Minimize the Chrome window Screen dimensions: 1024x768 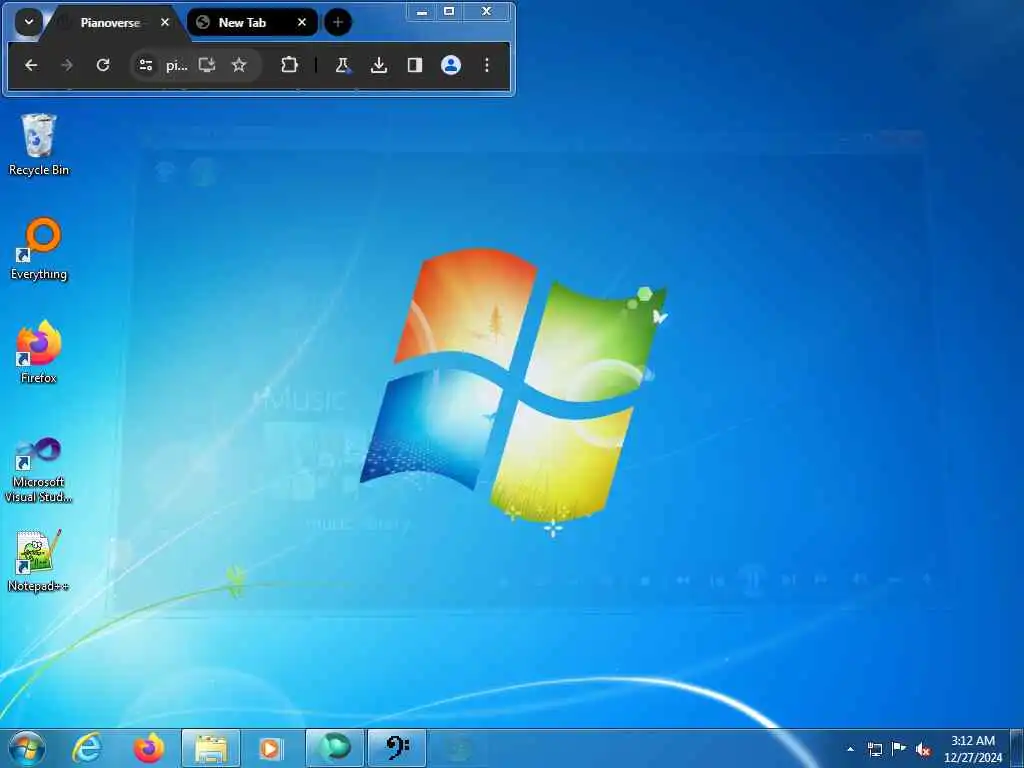[422, 12]
